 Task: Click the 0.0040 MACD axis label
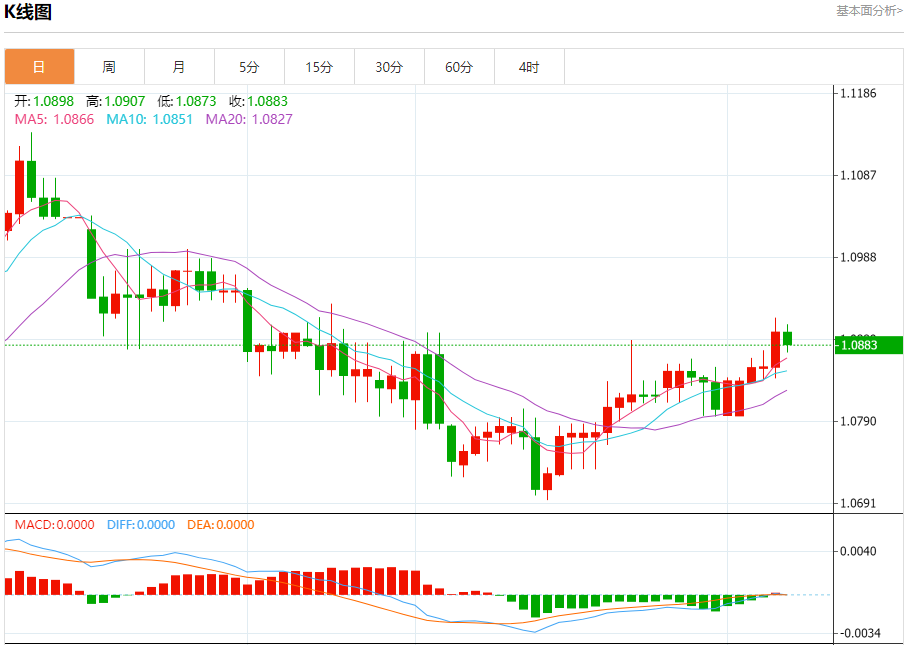point(858,551)
